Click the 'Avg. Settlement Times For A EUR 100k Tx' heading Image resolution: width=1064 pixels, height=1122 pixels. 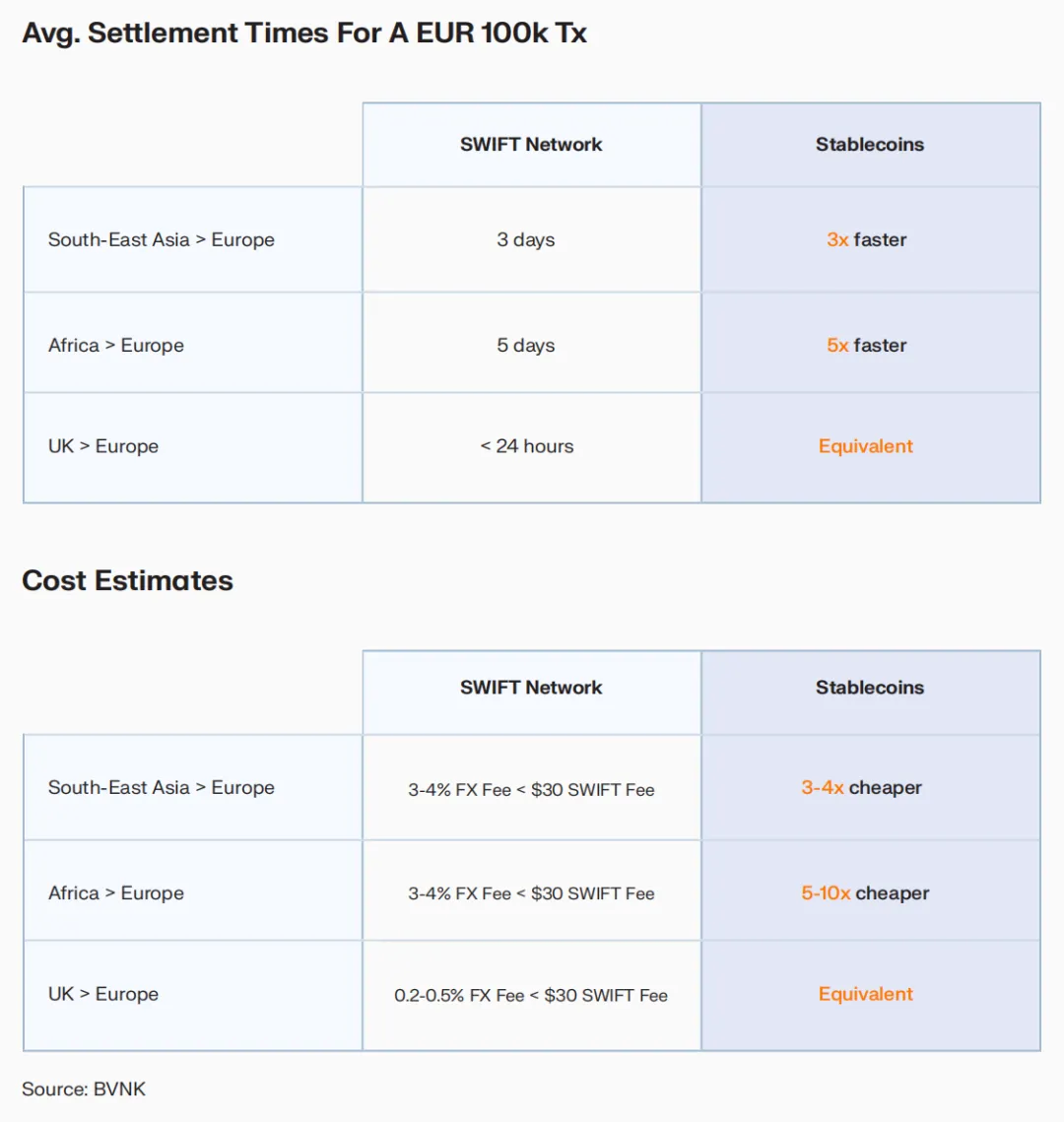coord(304,33)
